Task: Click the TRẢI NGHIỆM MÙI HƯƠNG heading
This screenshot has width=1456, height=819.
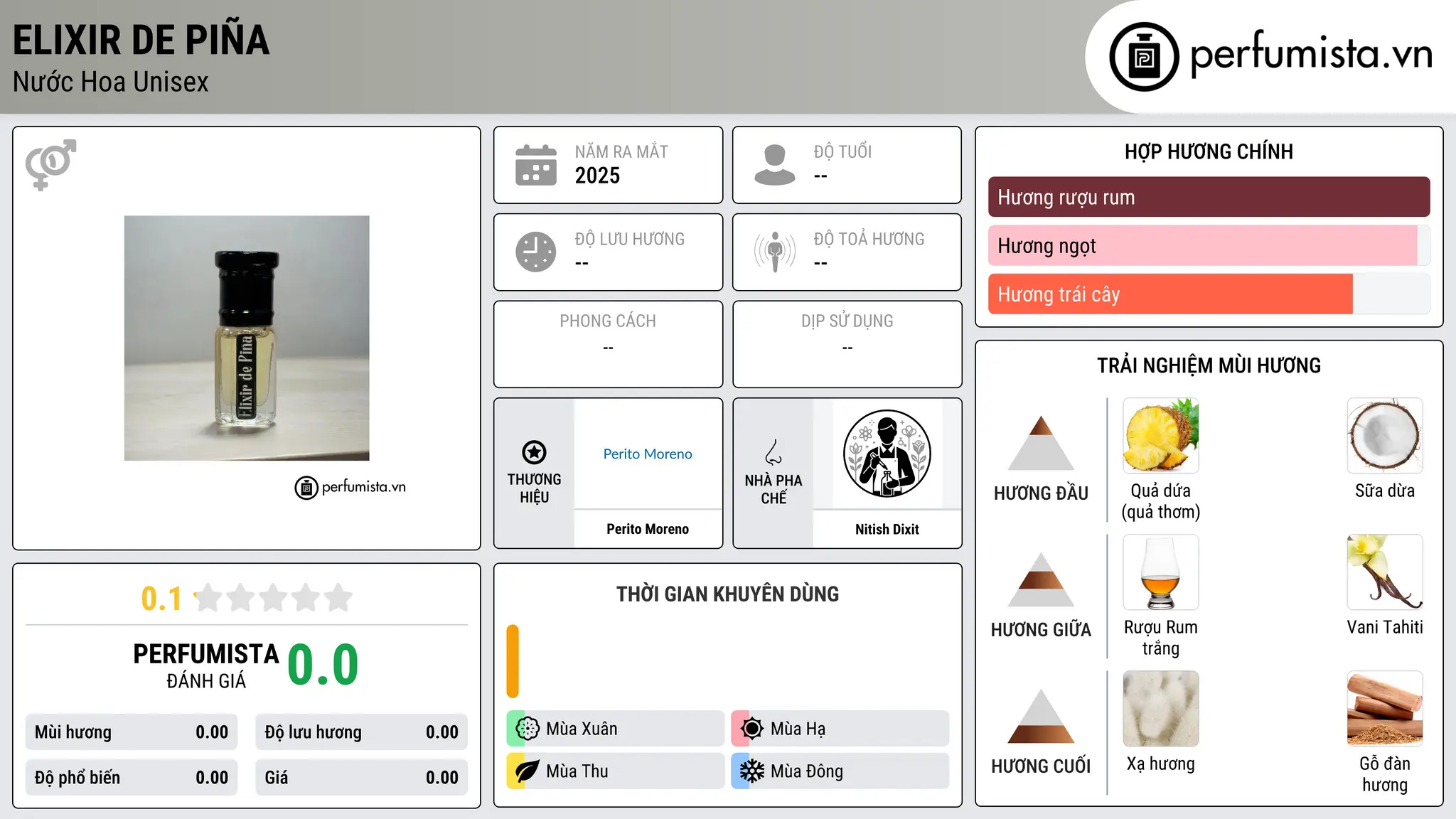Action: [x=1209, y=365]
